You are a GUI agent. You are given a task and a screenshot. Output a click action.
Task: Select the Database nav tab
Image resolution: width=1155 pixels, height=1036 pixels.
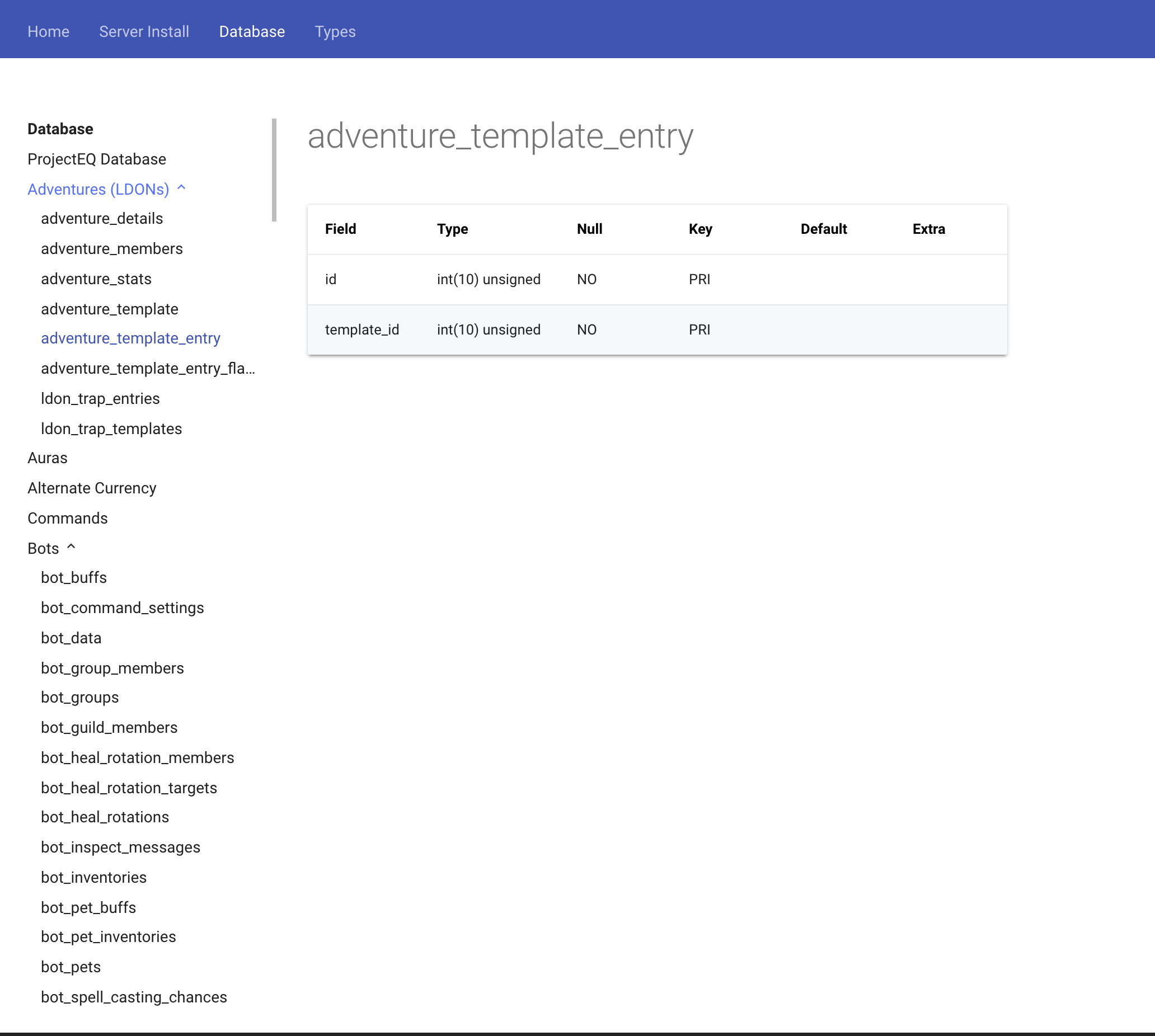[x=252, y=31]
